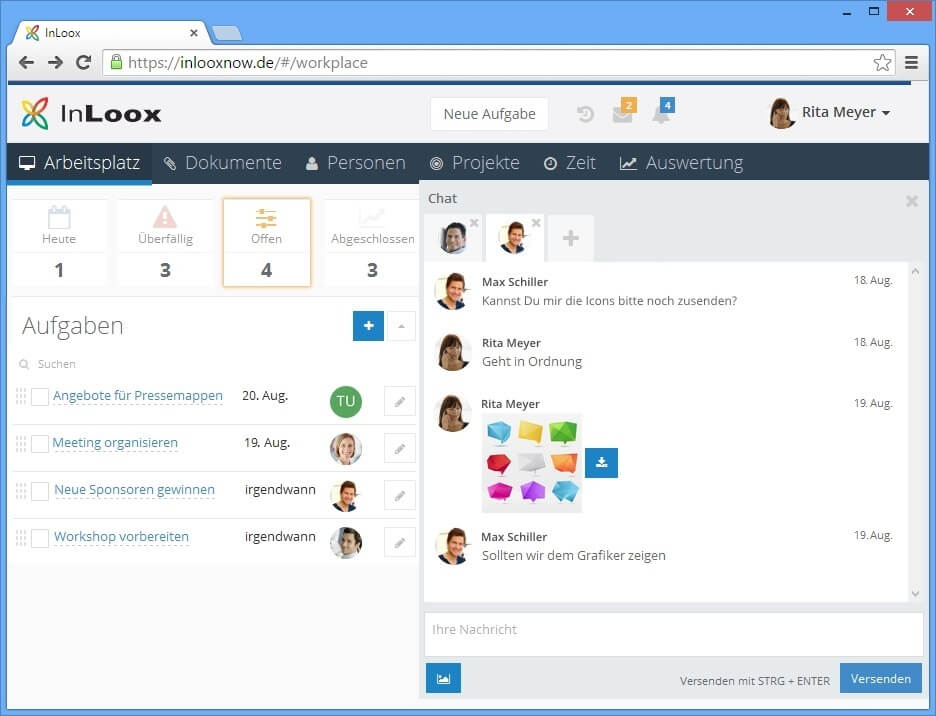Click the Versenden button to send
This screenshot has width=936, height=716.
[x=879, y=678]
